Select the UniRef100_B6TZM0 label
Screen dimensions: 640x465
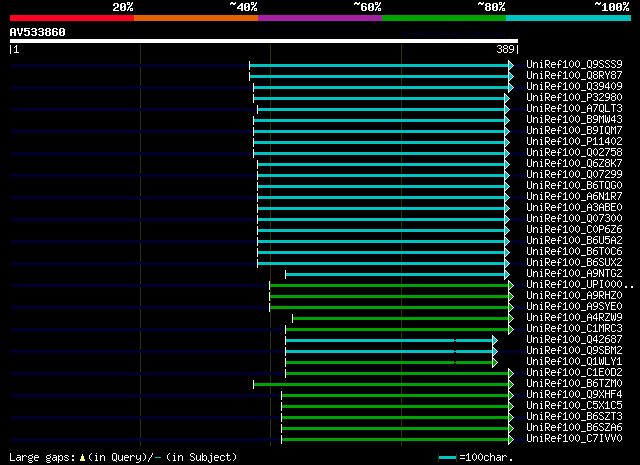point(574,384)
